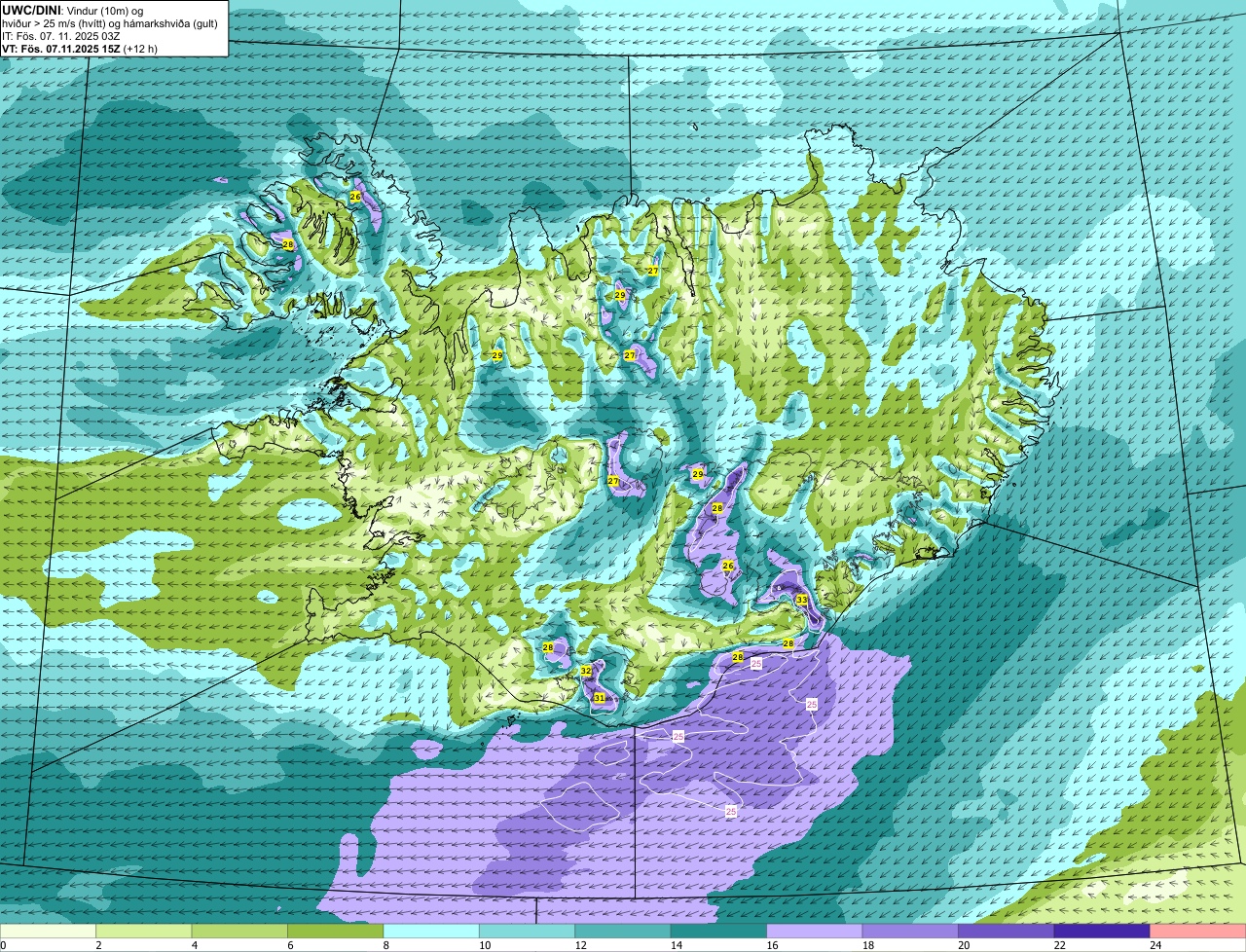Click the 22–24 m/s dark indigo legend segment
Image resolution: width=1246 pixels, height=952 pixels.
(x=1102, y=932)
